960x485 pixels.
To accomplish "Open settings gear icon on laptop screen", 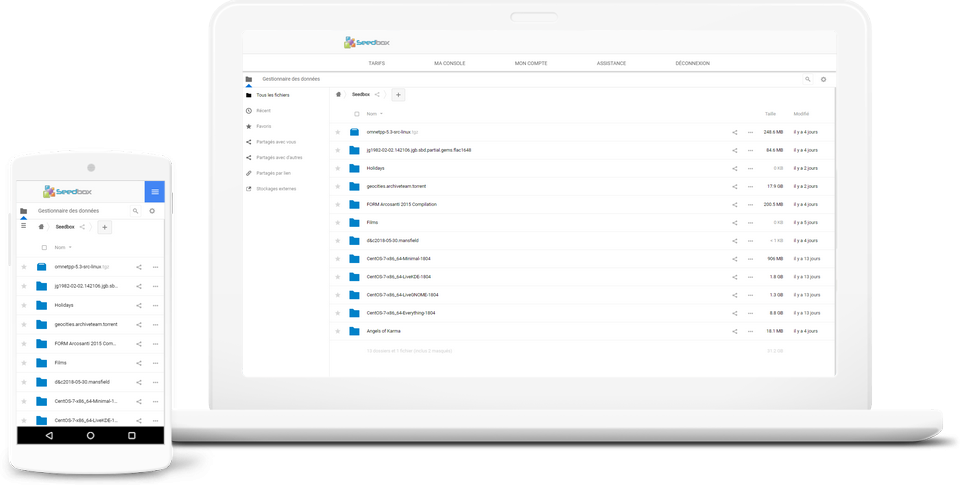I will tap(823, 79).
